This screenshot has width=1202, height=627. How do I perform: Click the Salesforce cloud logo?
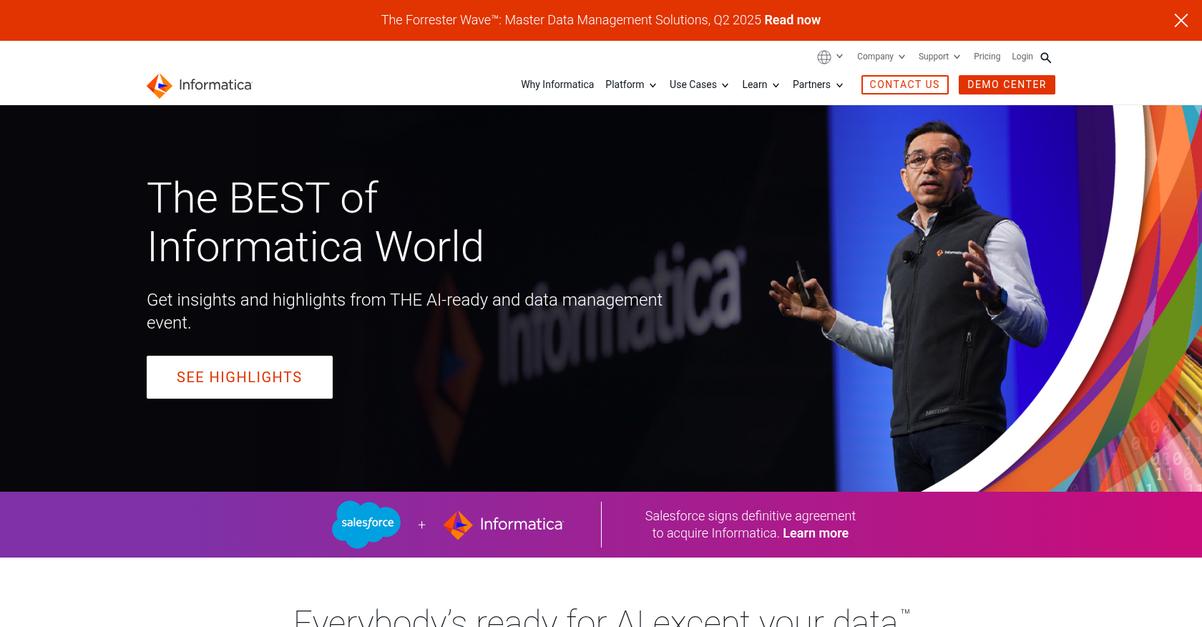coord(366,524)
